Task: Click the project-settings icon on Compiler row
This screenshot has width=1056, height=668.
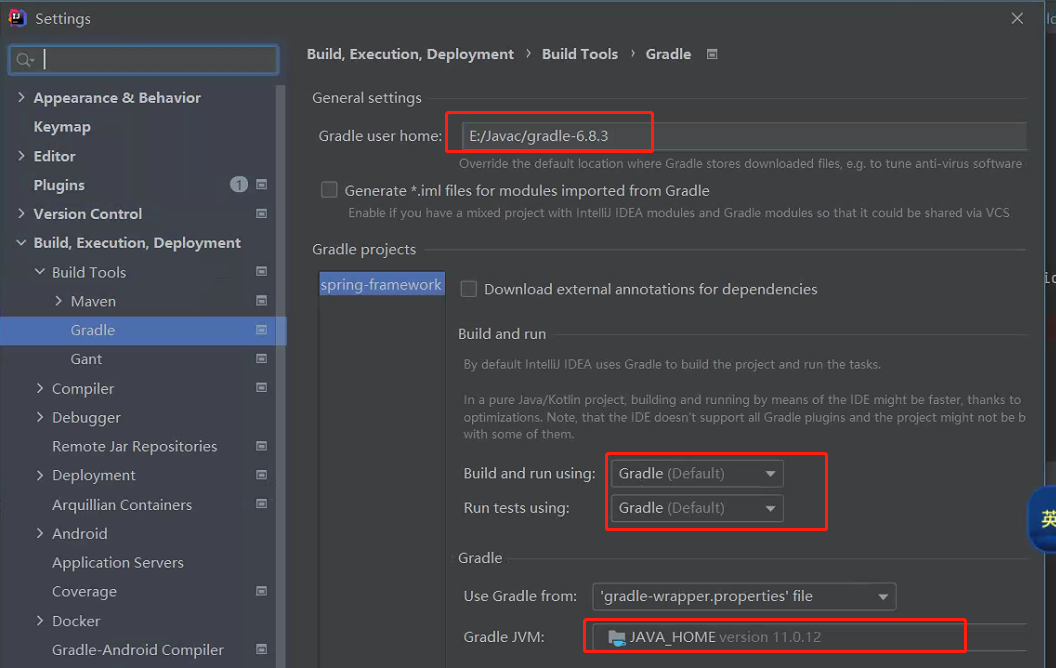Action: 262,388
